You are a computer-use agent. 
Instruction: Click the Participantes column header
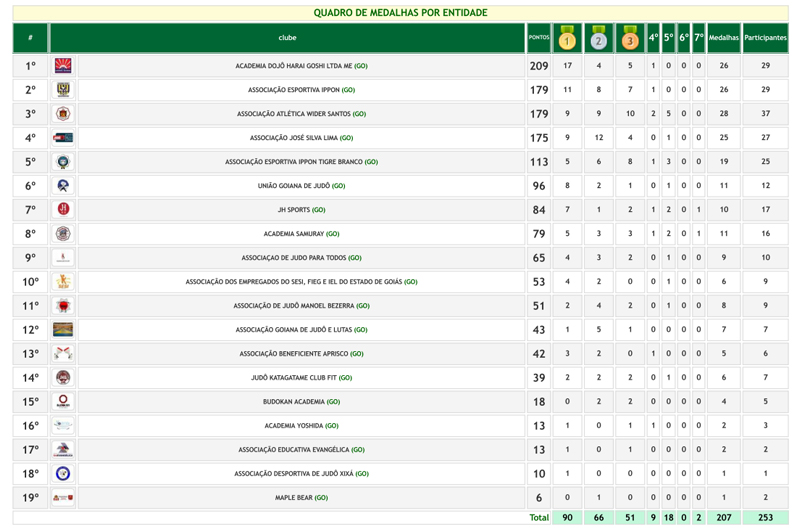tap(765, 38)
